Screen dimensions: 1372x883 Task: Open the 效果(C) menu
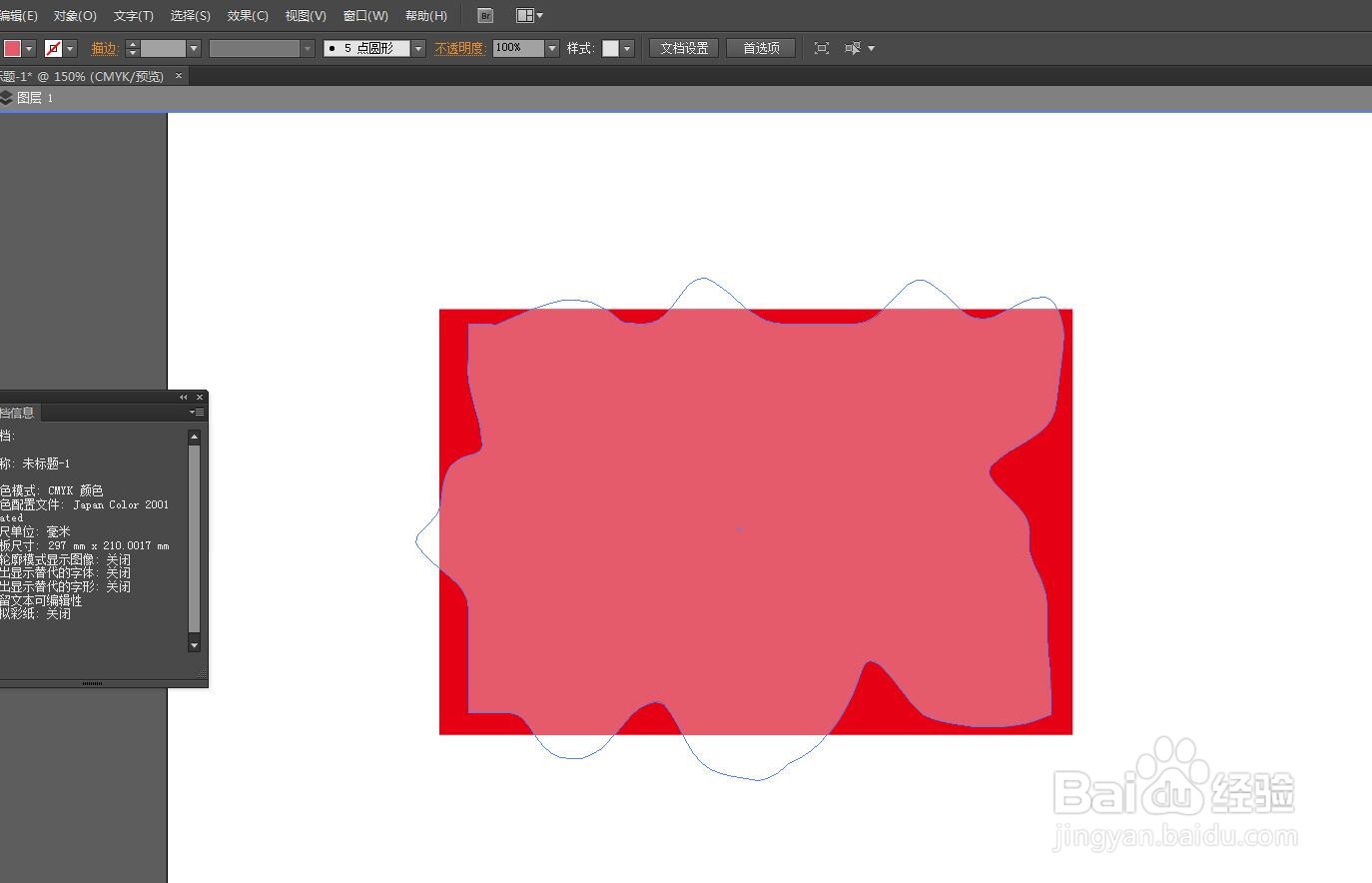[248, 16]
